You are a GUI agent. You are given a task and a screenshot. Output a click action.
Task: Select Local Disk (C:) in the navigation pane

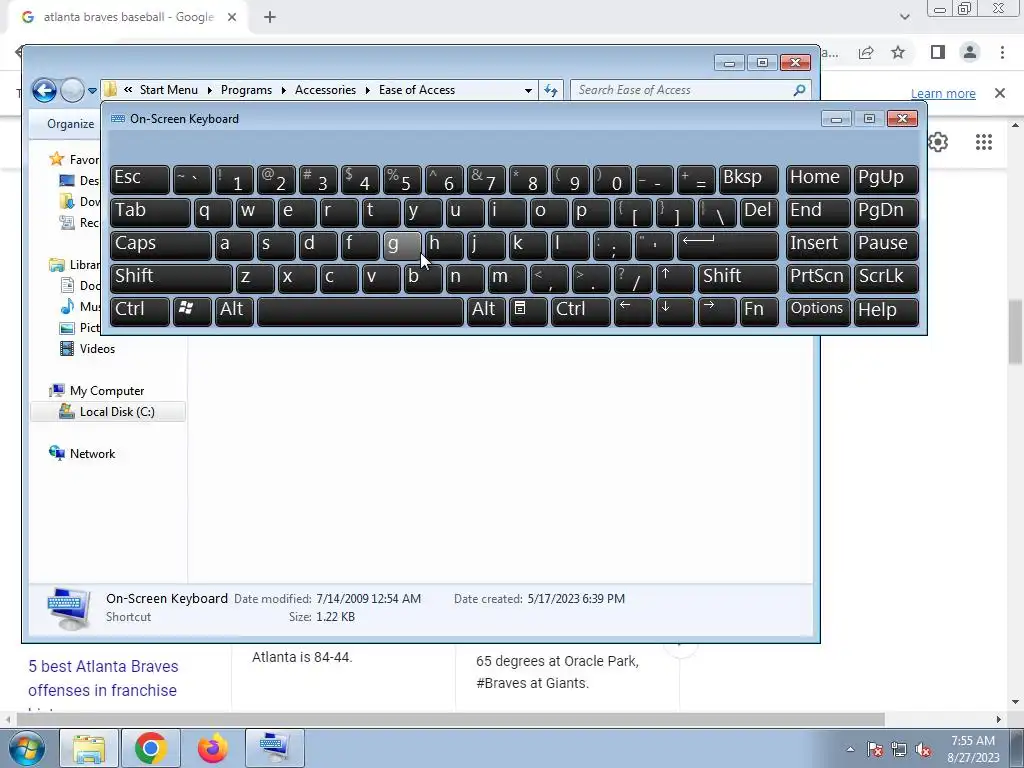coord(108,411)
